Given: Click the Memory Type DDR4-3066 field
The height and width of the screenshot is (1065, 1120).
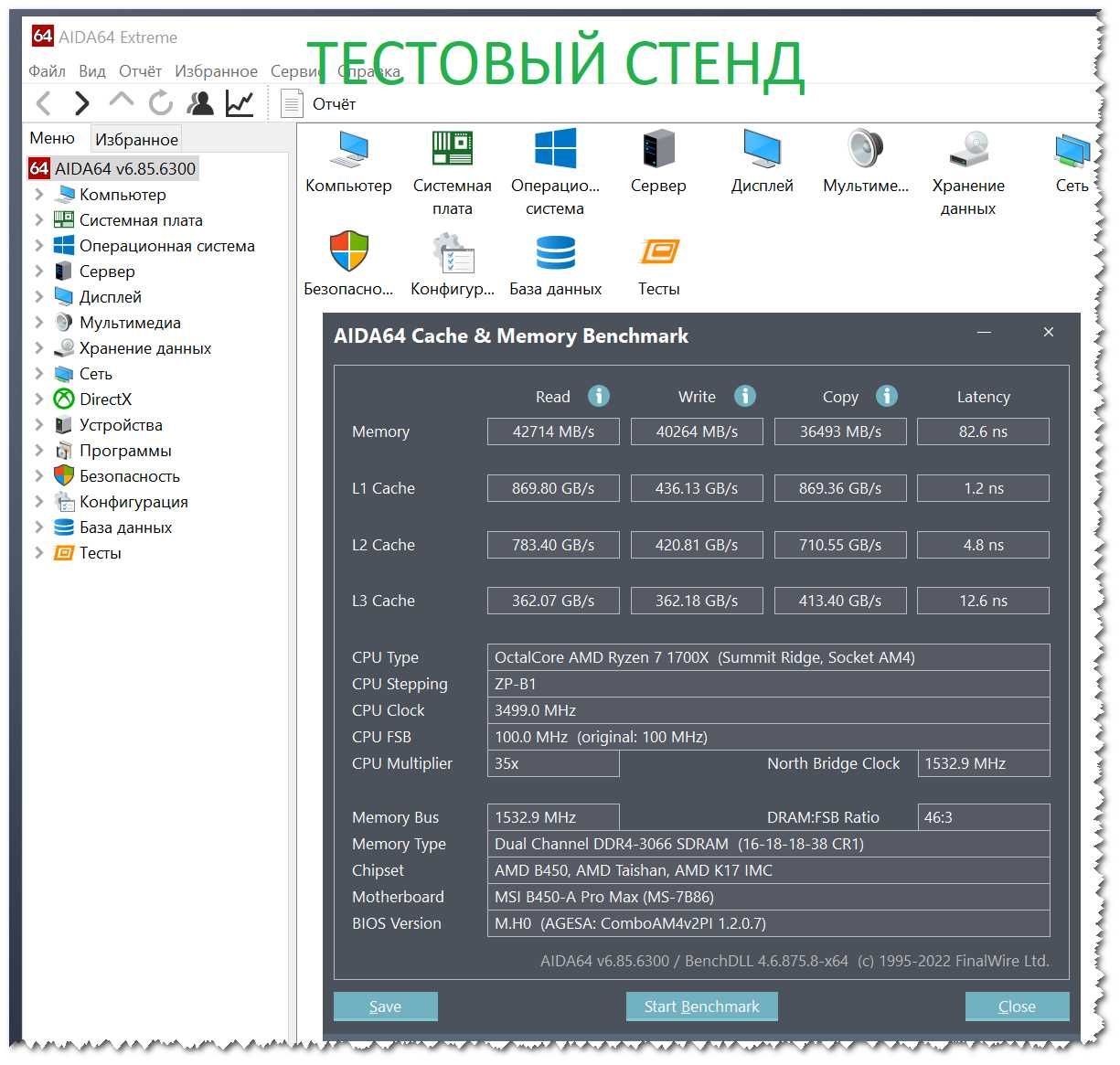Looking at the screenshot, I should (768, 844).
